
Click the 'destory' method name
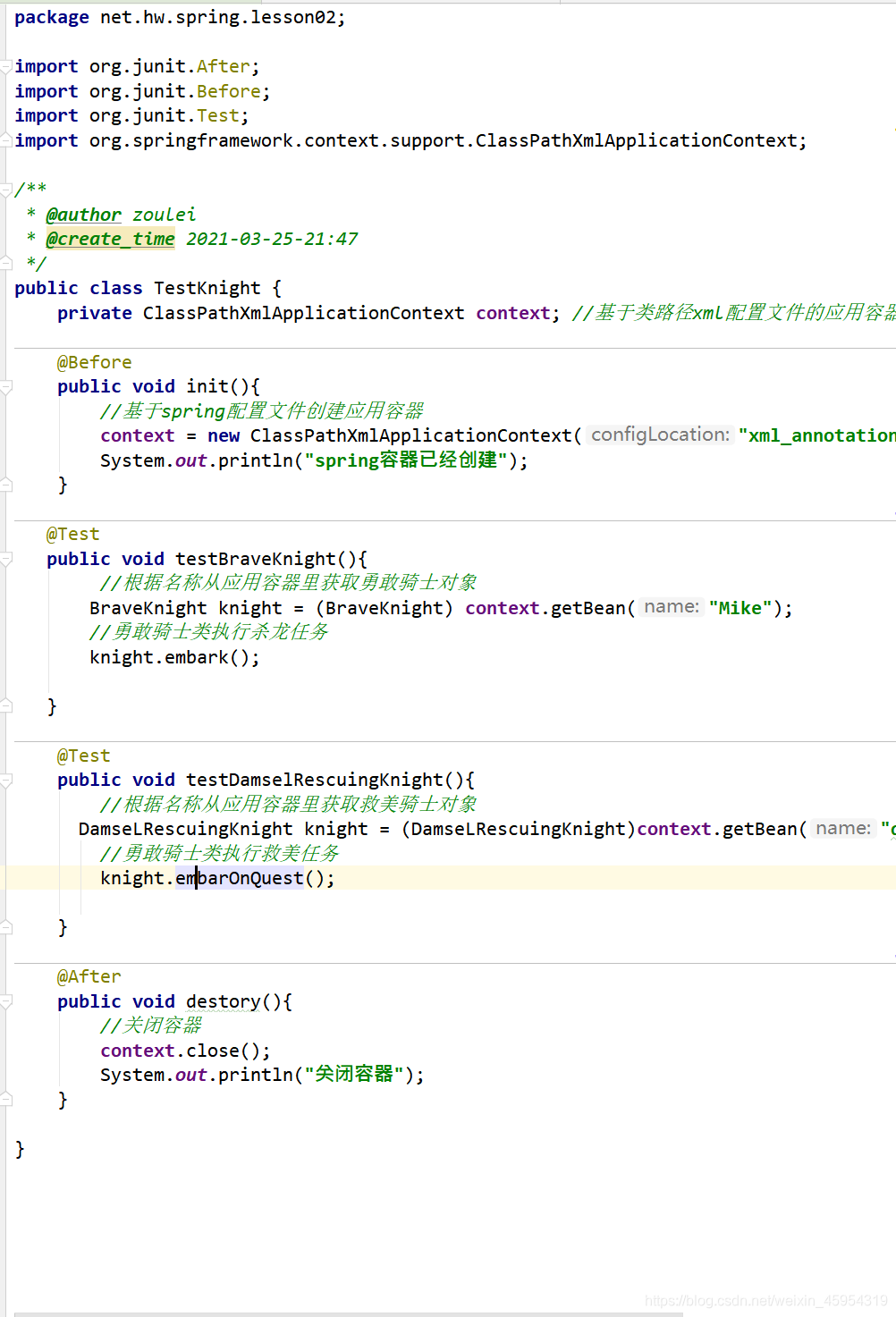click(224, 1001)
